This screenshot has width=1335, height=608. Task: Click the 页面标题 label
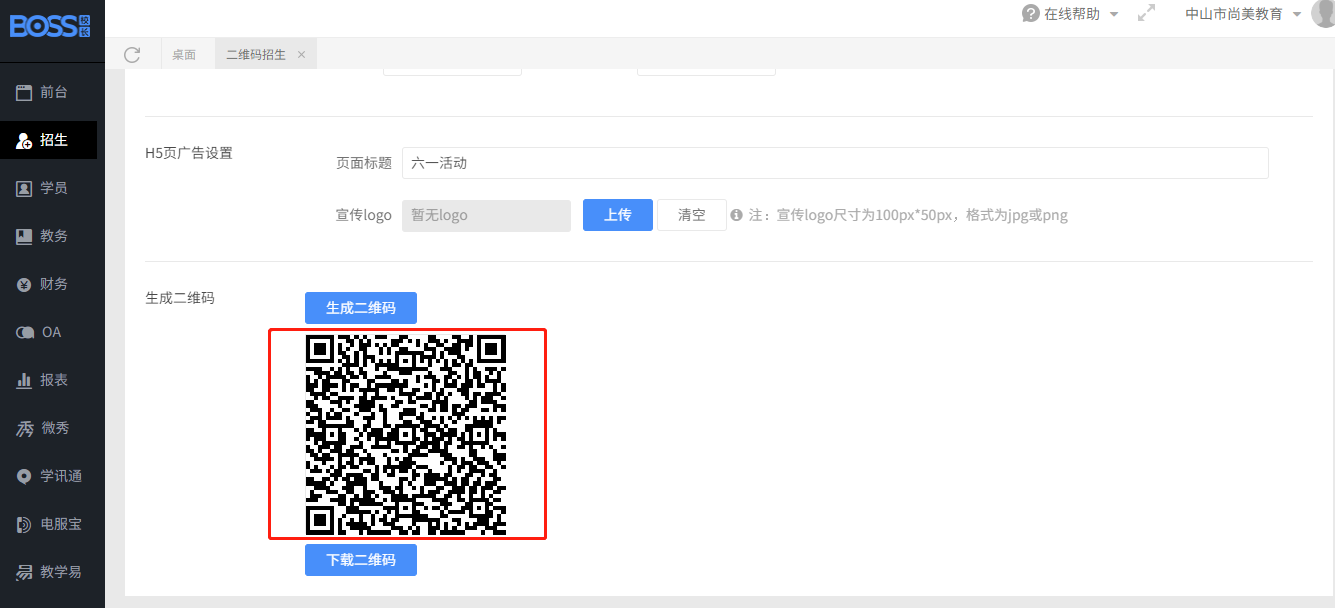364,163
